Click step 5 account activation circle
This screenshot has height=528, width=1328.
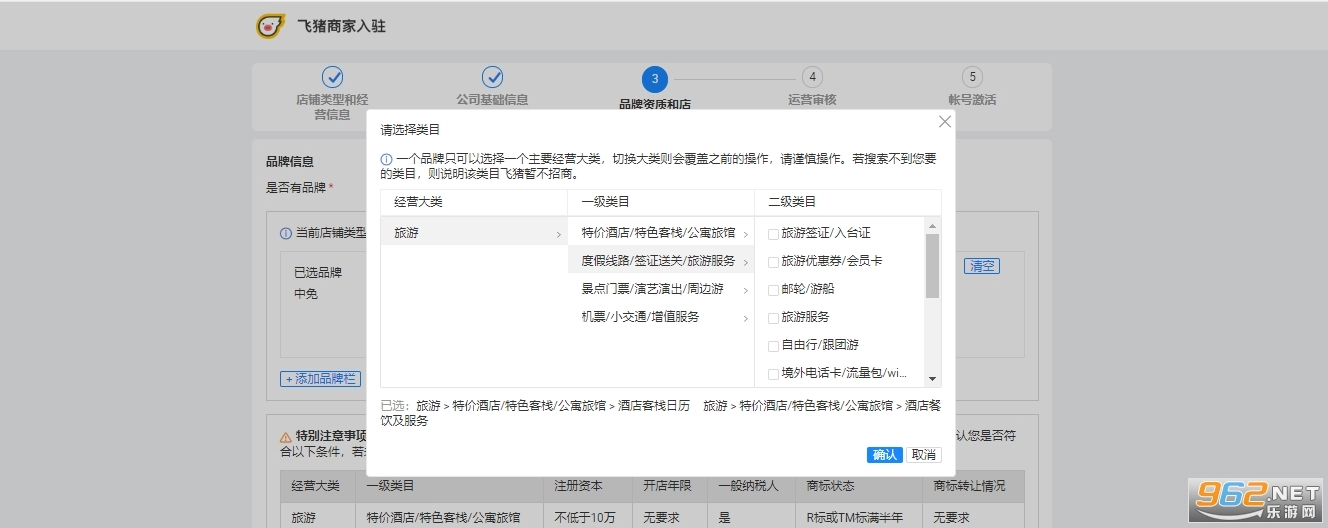pos(972,77)
